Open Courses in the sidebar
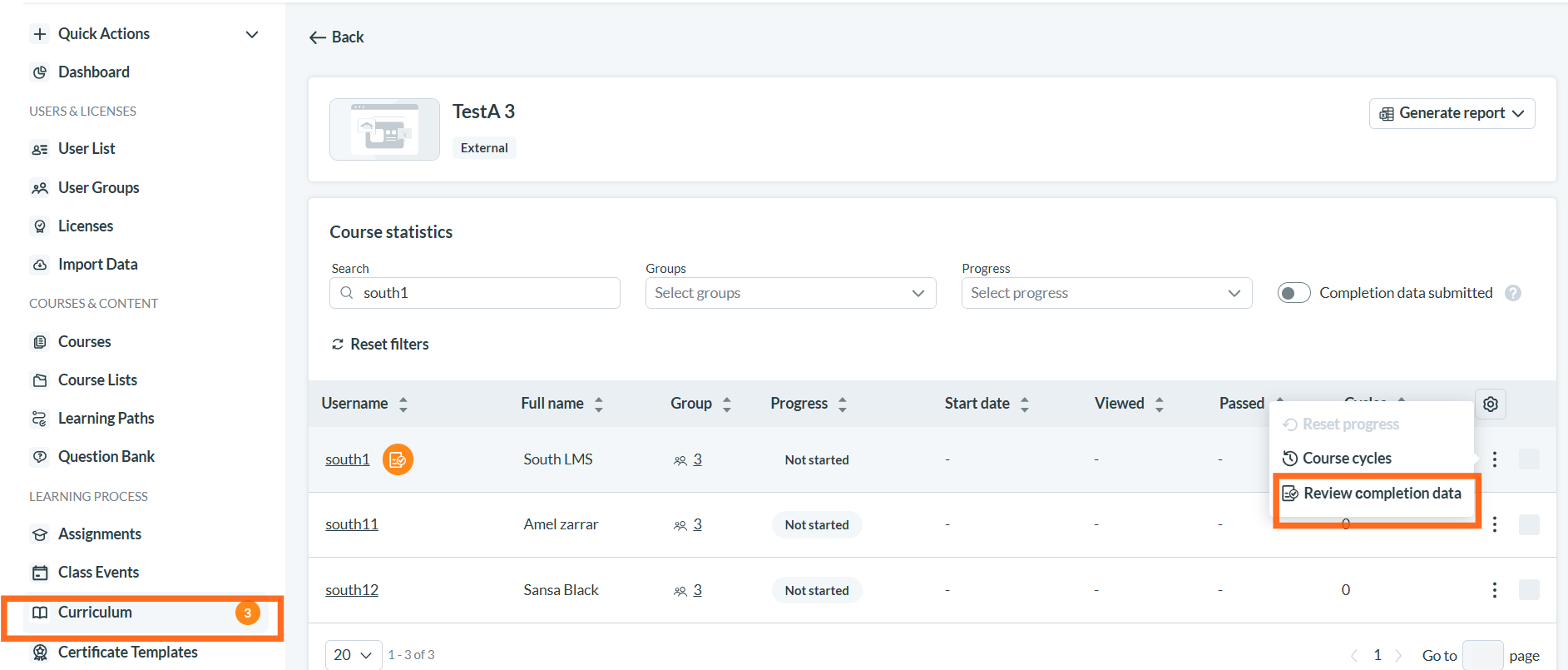The width and height of the screenshot is (1568, 670). click(84, 341)
